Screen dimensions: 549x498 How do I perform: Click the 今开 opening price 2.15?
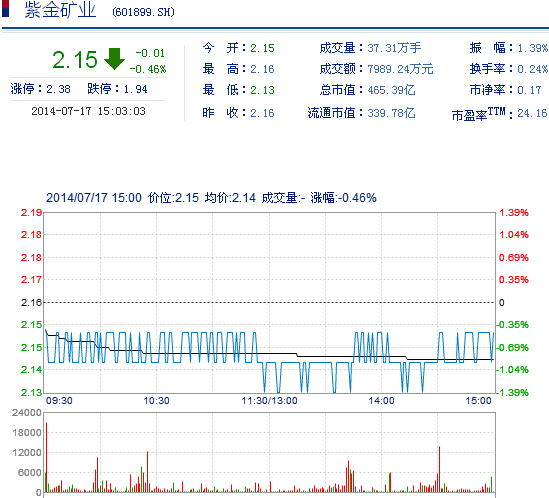click(262, 48)
